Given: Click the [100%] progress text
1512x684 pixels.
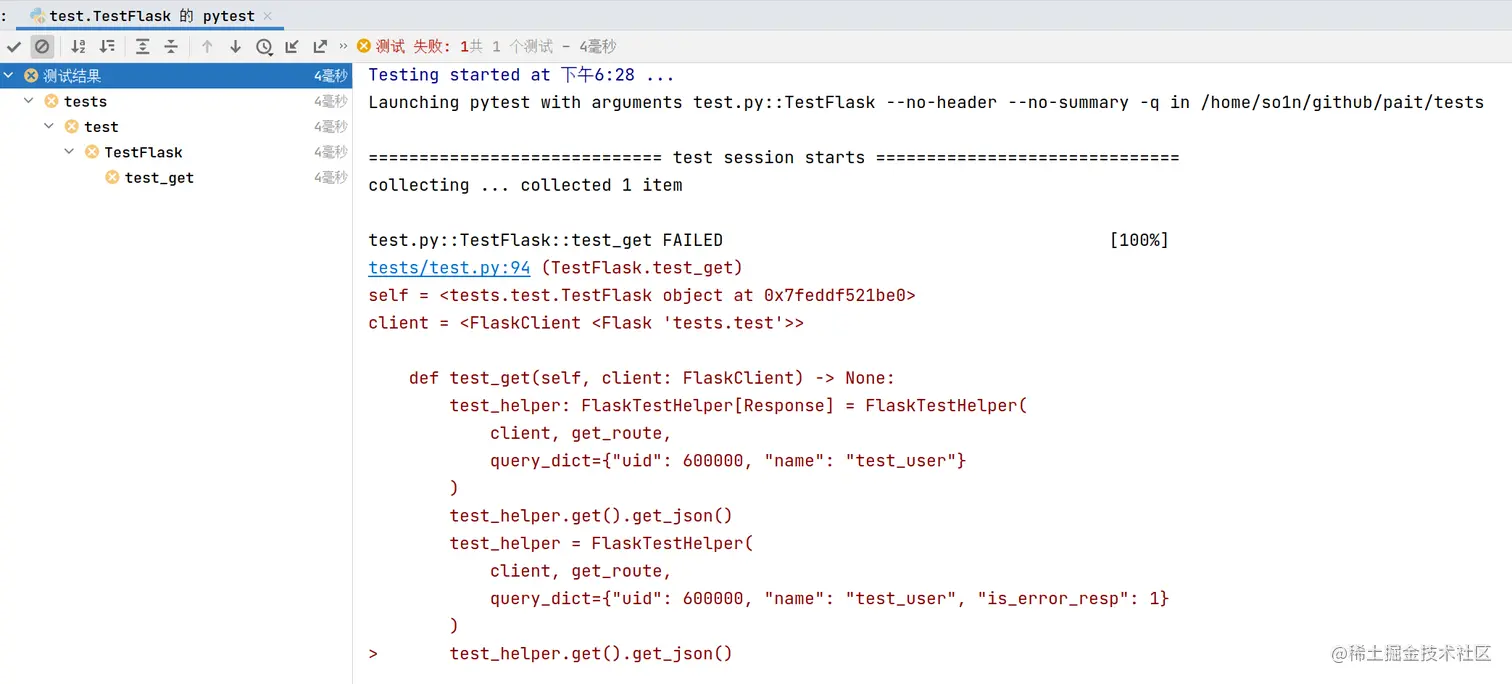Looking at the screenshot, I should tap(1139, 240).
